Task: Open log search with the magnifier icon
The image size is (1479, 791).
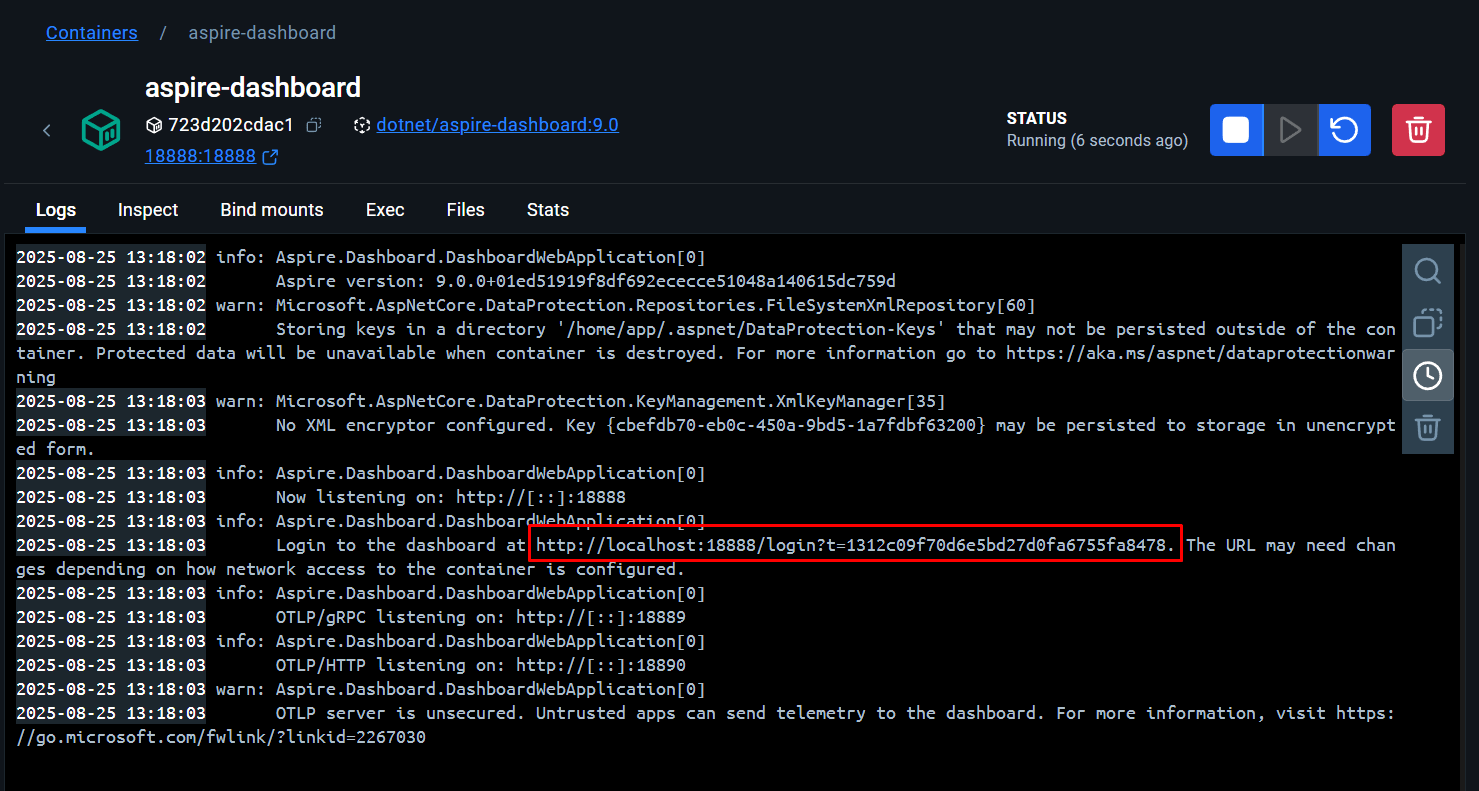Action: click(1427, 270)
